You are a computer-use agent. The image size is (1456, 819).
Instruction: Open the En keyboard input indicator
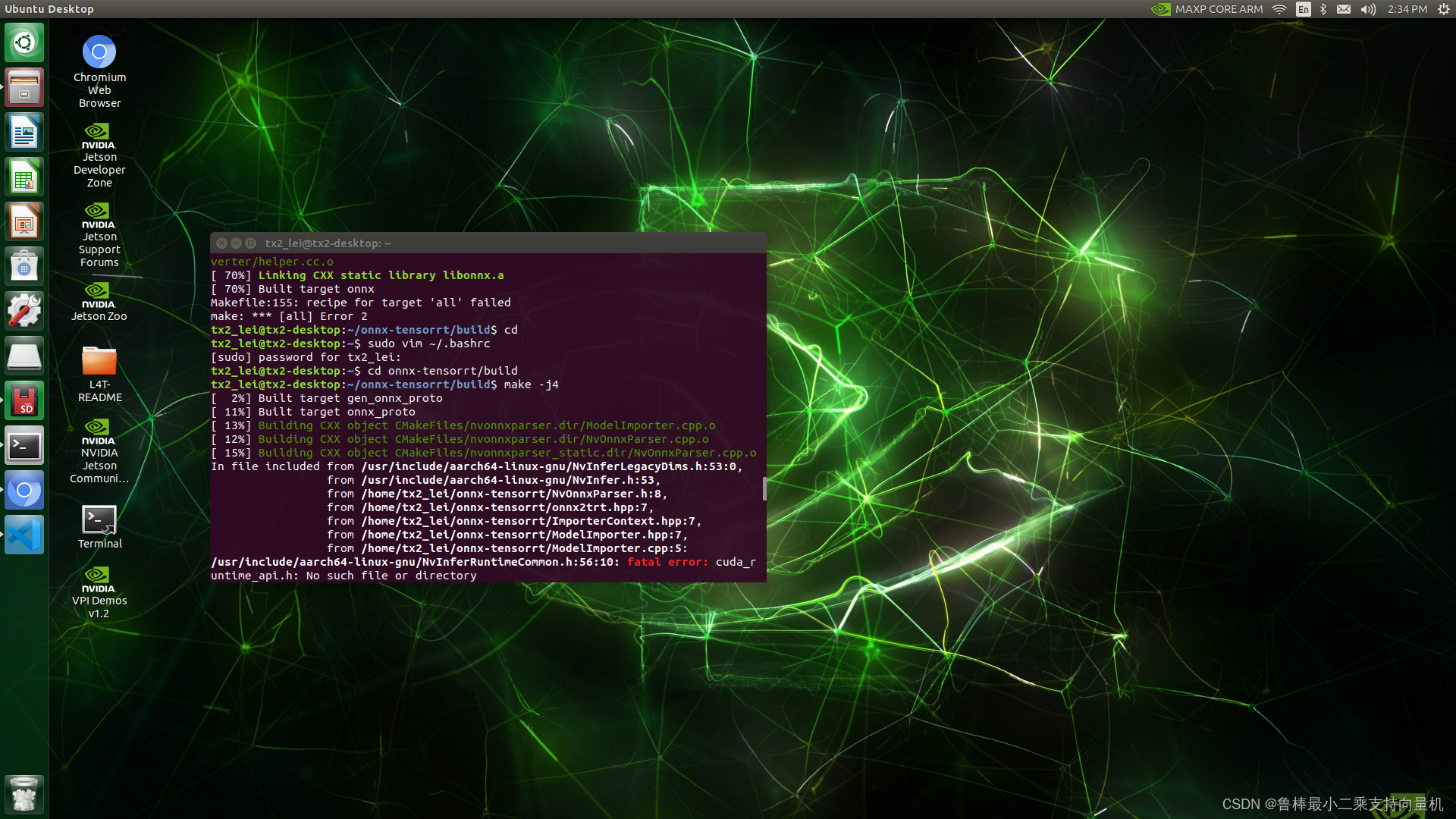[1303, 9]
